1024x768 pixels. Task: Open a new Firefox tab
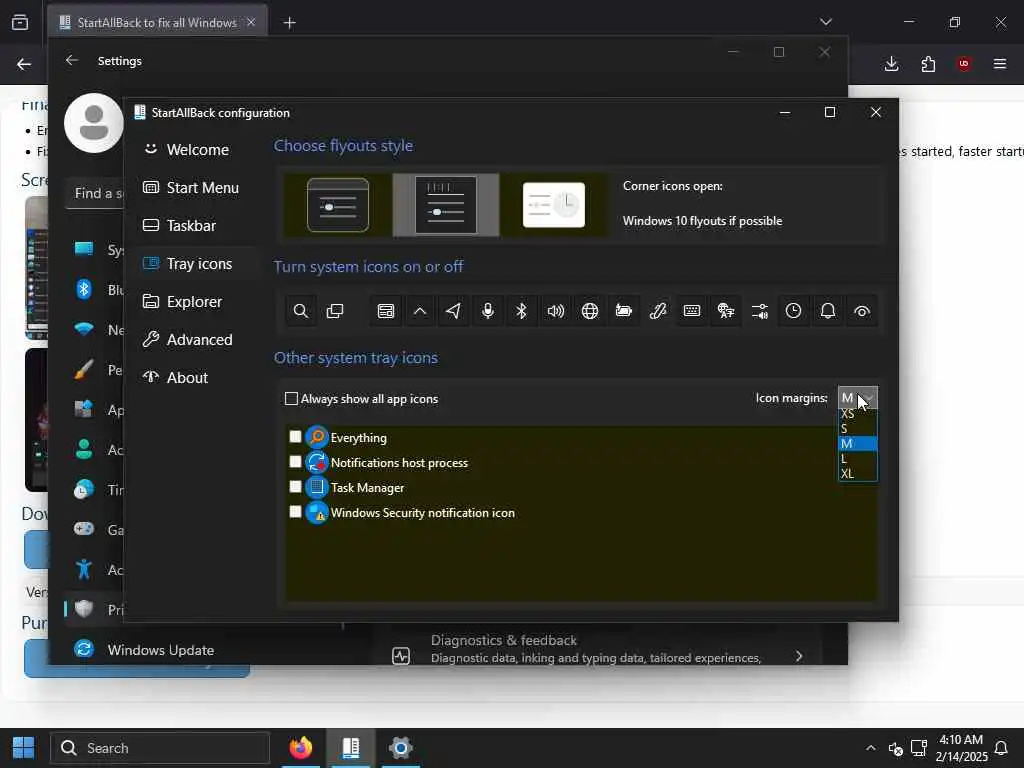[x=289, y=23]
